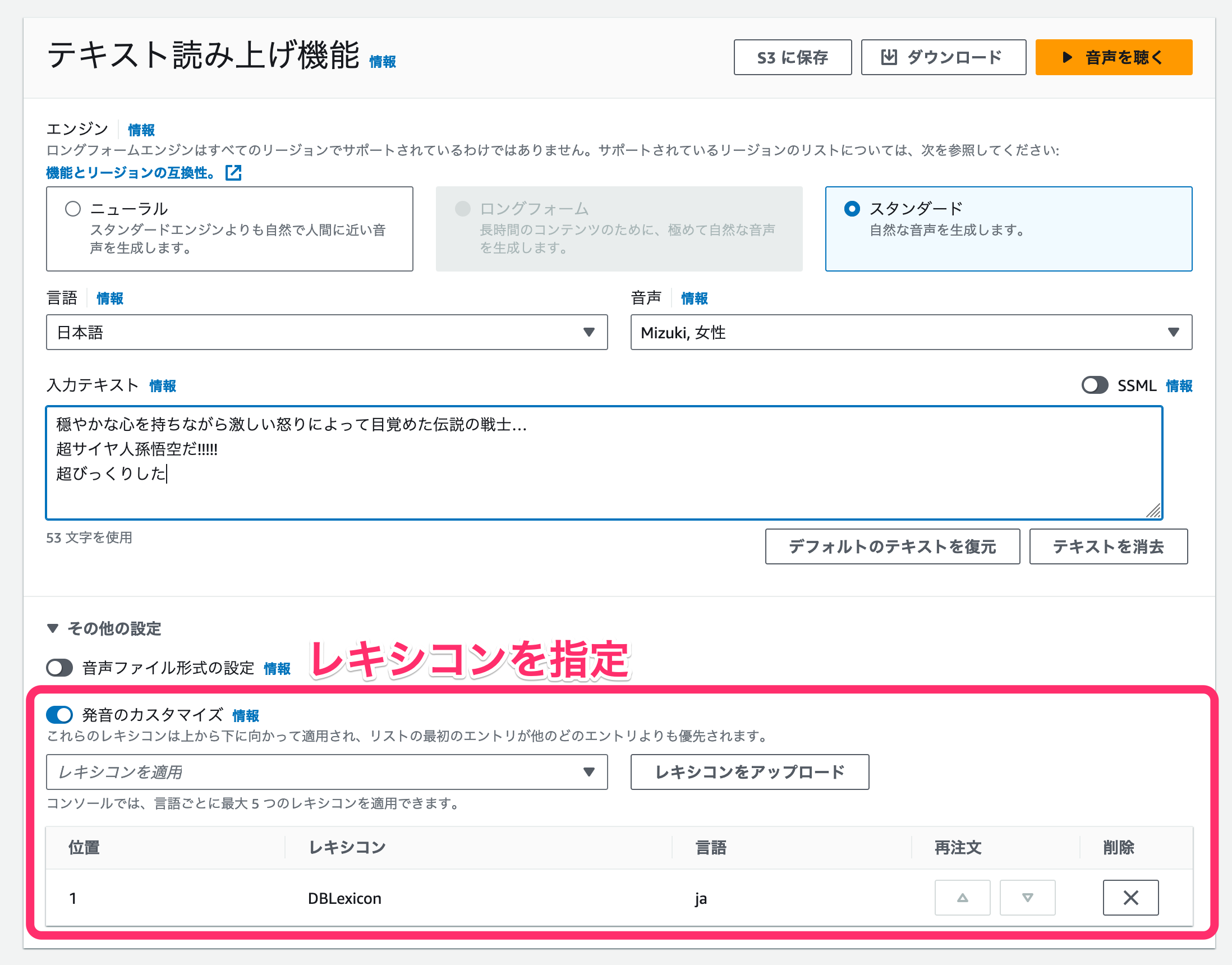The width and height of the screenshot is (1232, 965).
Task: Open external link icon beside 機能とリージョンの互換性
Action: (233, 173)
